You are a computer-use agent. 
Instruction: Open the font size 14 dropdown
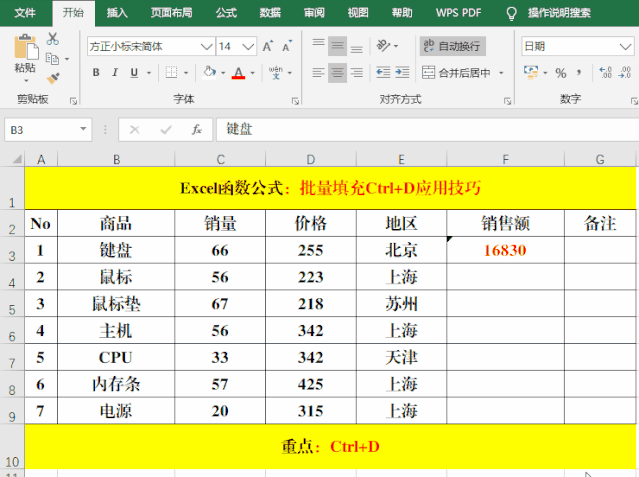[251, 46]
